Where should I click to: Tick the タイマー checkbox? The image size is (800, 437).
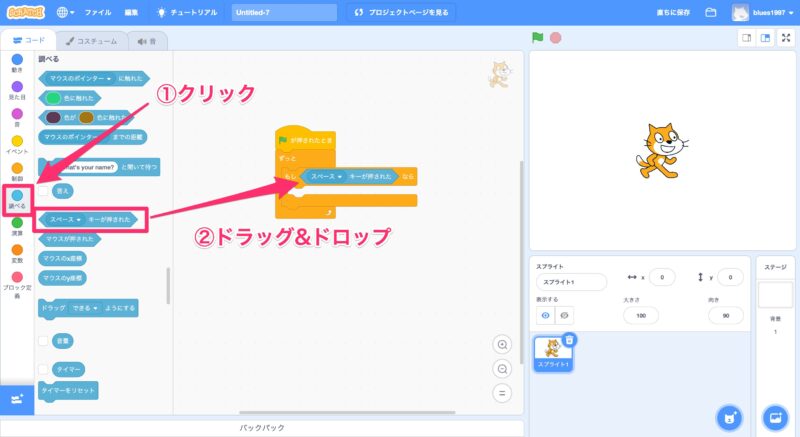[x=44, y=369]
